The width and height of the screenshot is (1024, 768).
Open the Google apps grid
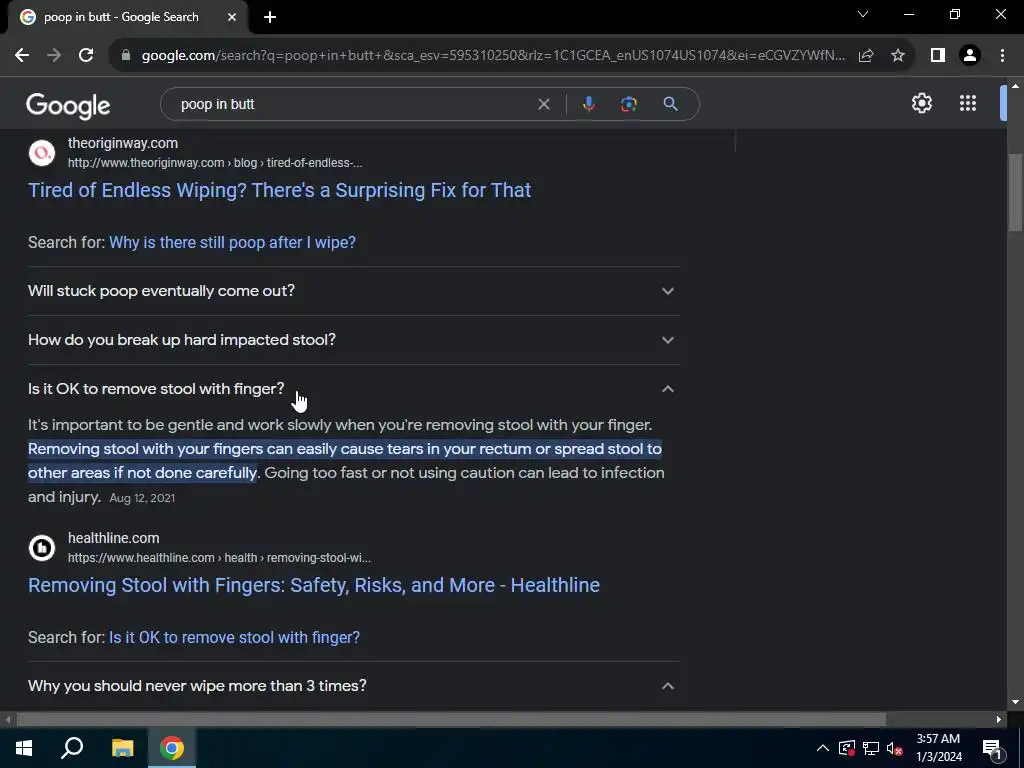(968, 103)
